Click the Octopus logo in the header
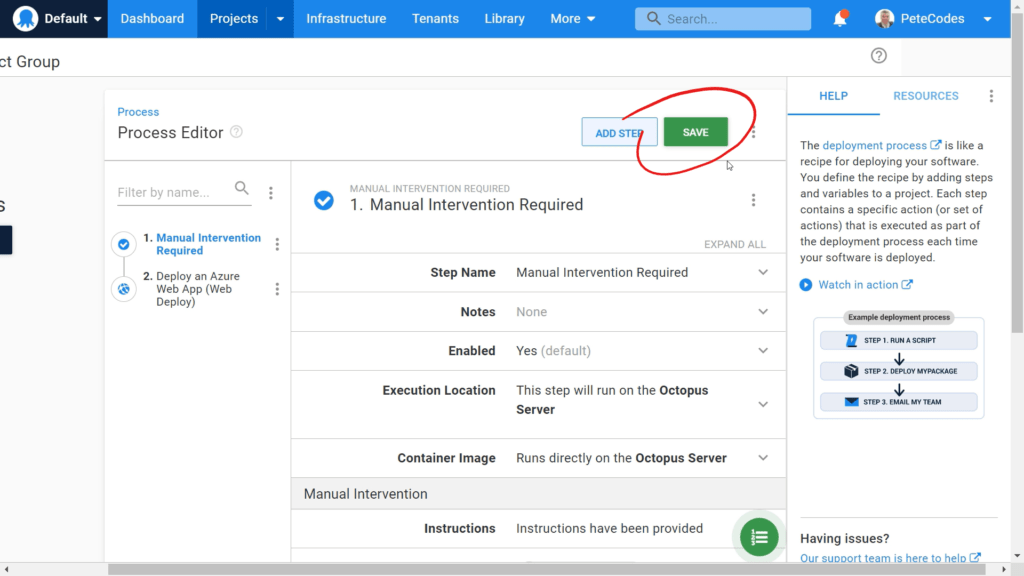Screen dimensions: 1024x576 point(25,18)
